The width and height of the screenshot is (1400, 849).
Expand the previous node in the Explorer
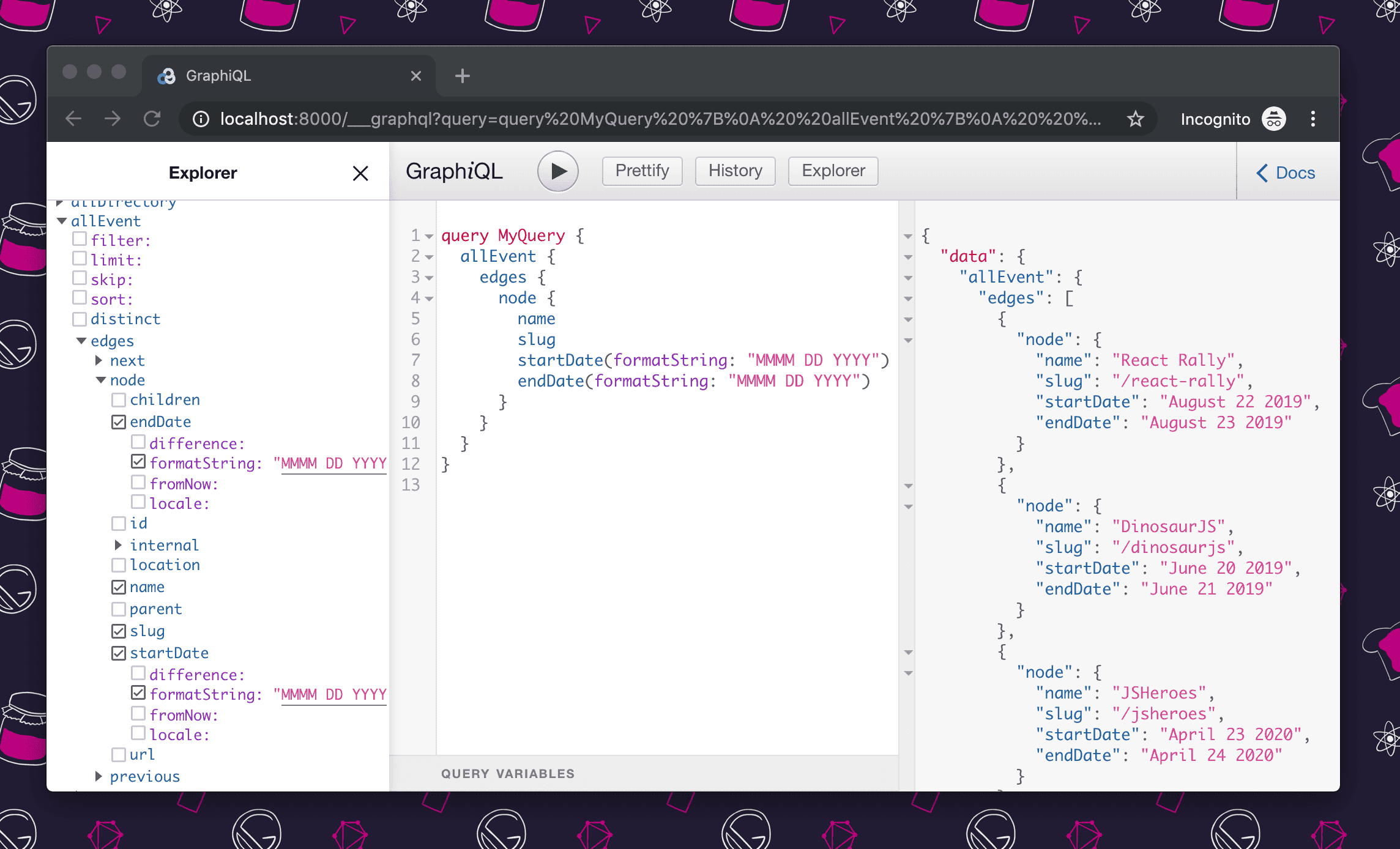click(99, 776)
